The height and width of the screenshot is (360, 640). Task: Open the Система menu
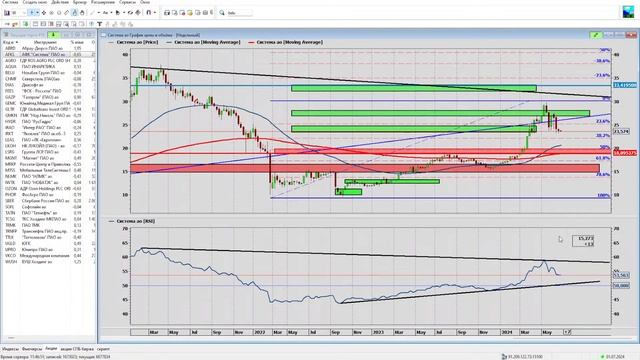click(10, 2)
